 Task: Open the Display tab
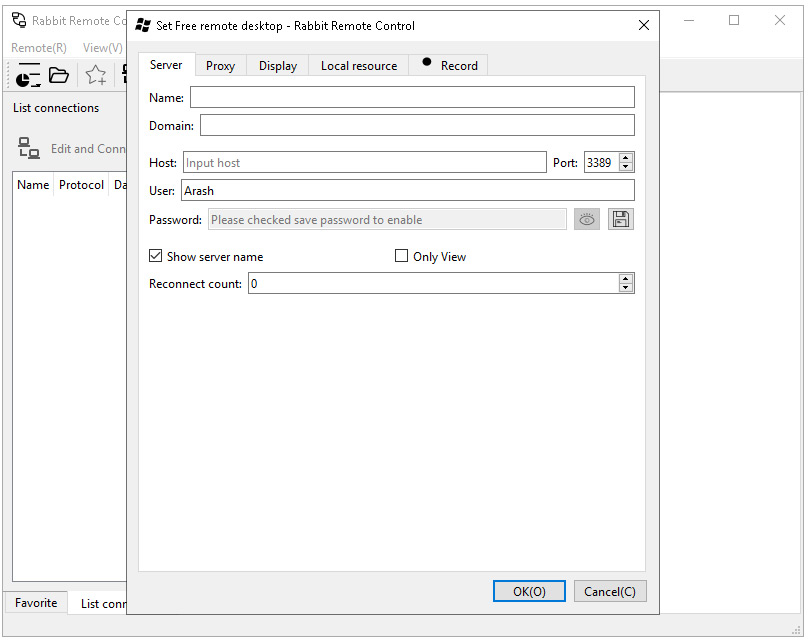pyautogui.click(x=278, y=66)
